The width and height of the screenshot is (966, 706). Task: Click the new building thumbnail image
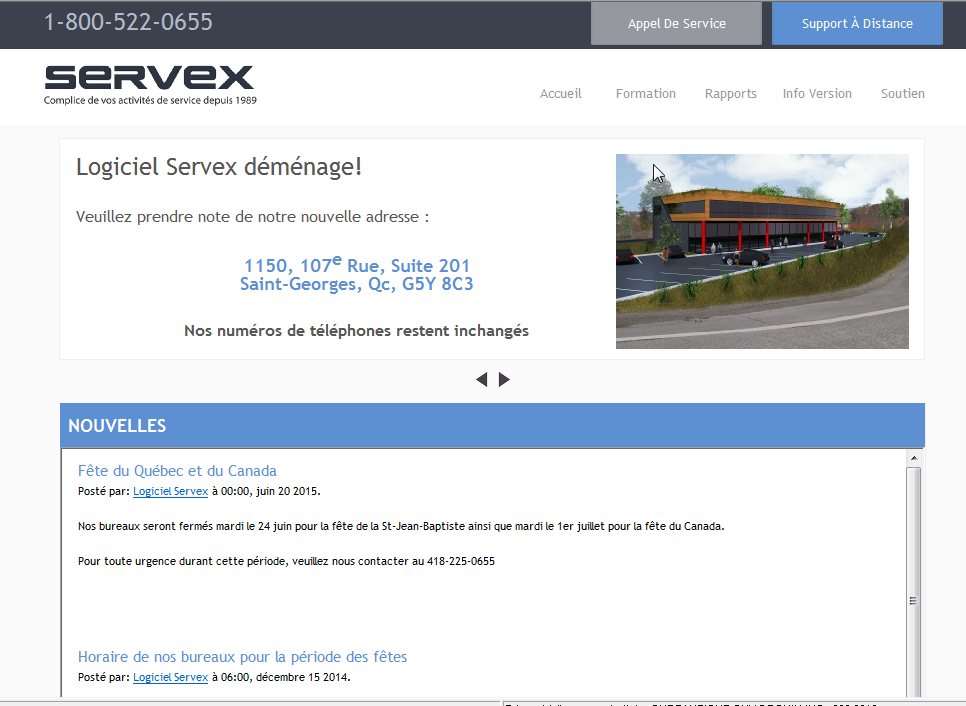click(762, 251)
